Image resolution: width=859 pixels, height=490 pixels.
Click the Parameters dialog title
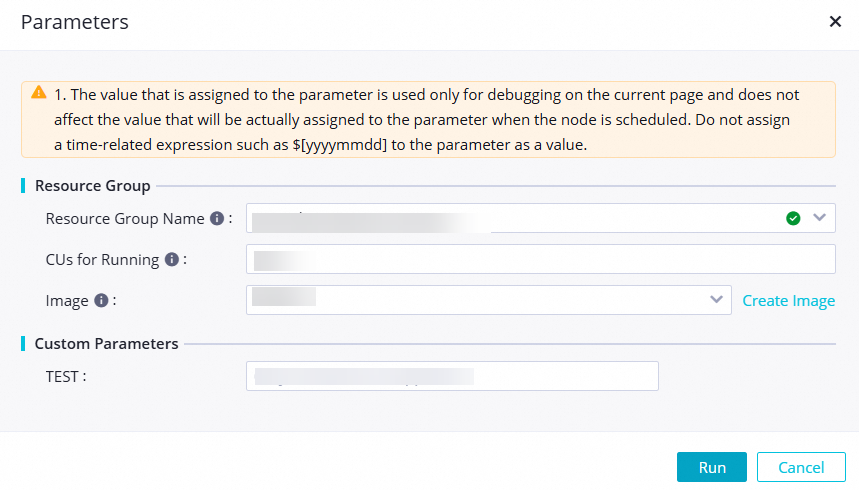pyautogui.click(x=75, y=21)
